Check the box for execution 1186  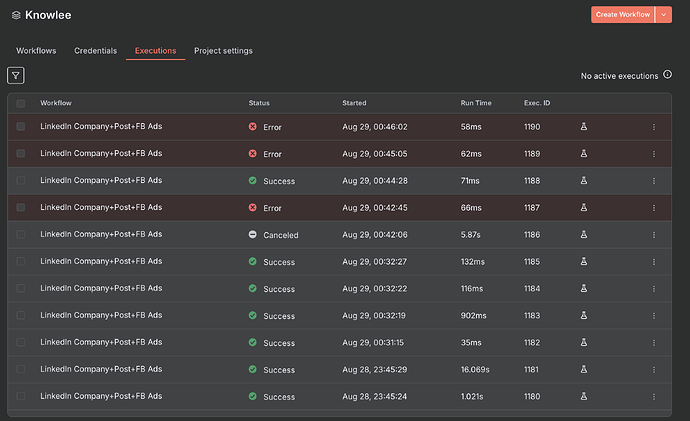coord(21,234)
